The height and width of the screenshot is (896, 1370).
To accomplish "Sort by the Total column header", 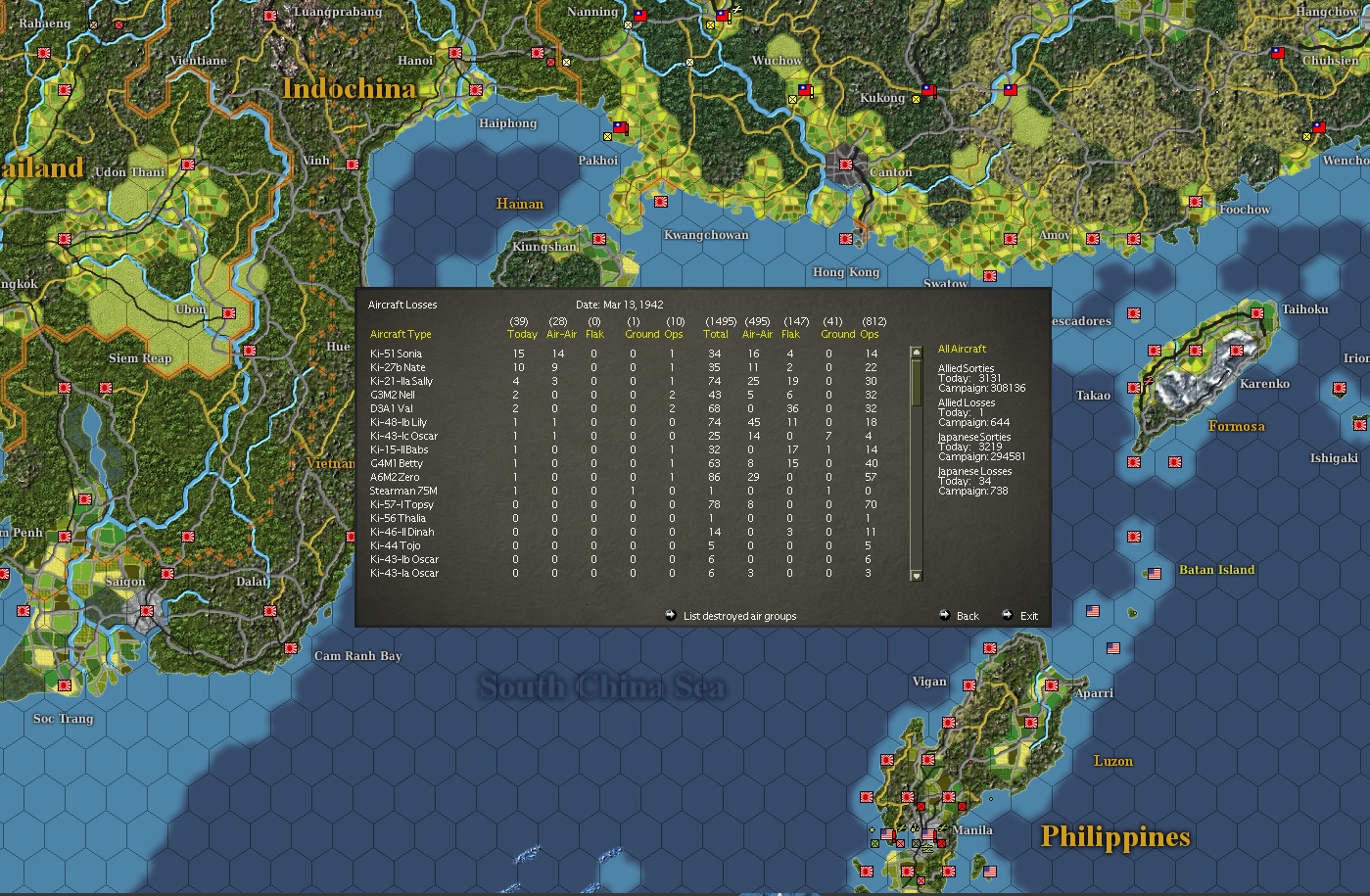I will [x=716, y=334].
